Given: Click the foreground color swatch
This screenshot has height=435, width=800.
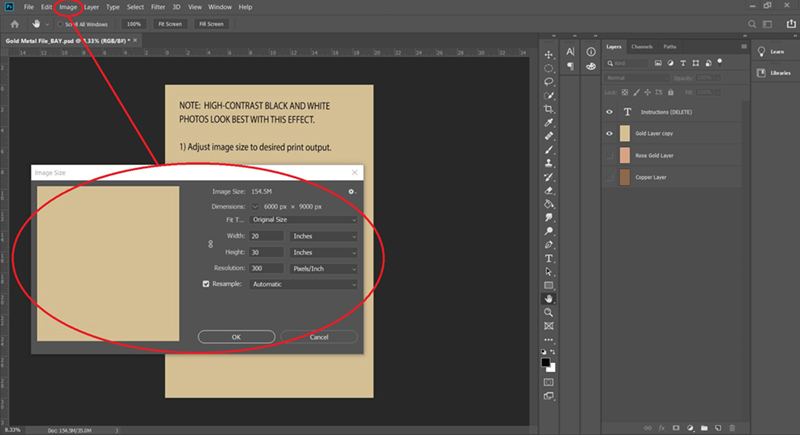Looking at the screenshot, I should pyautogui.click(x=545, y=363).
